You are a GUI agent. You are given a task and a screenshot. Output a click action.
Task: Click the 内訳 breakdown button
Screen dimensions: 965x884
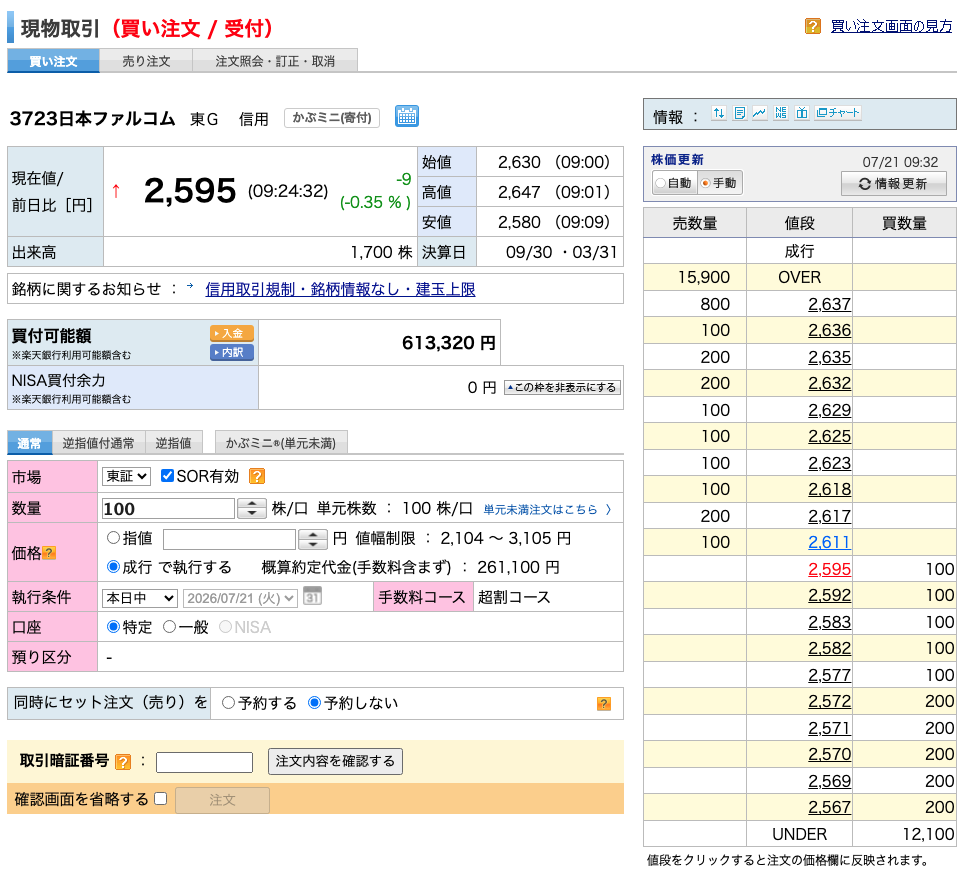(231, 352)
